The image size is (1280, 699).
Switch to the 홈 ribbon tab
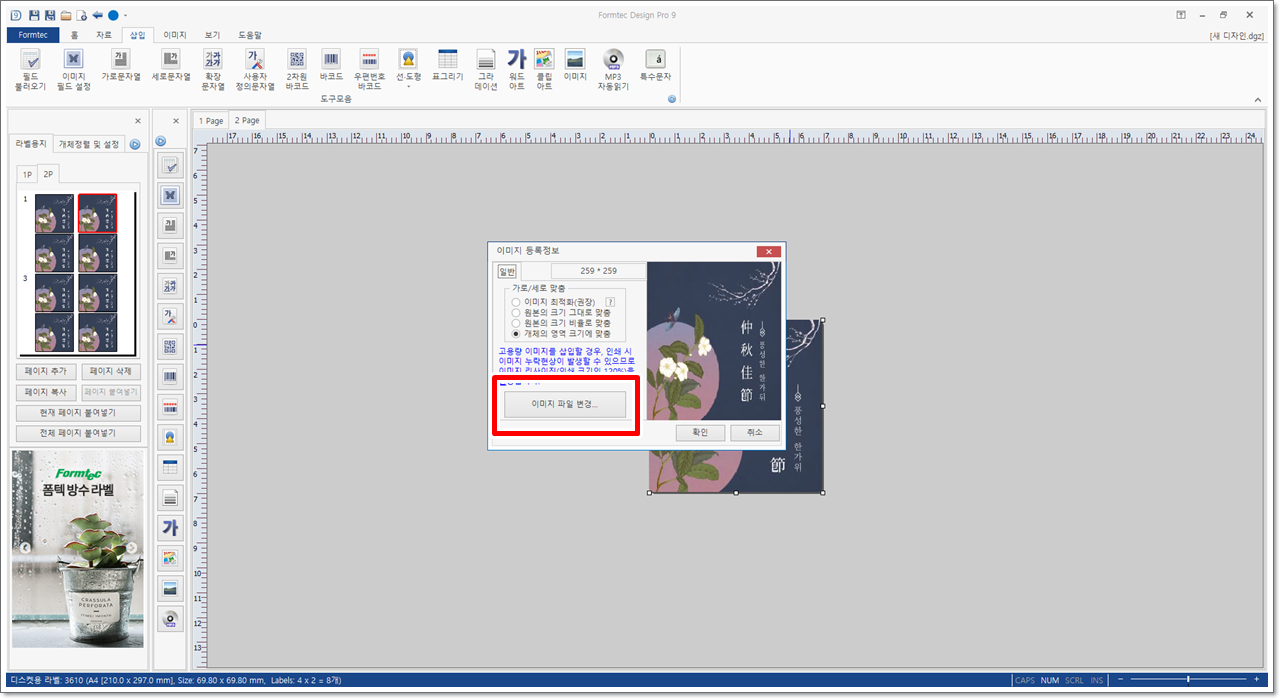74,35
